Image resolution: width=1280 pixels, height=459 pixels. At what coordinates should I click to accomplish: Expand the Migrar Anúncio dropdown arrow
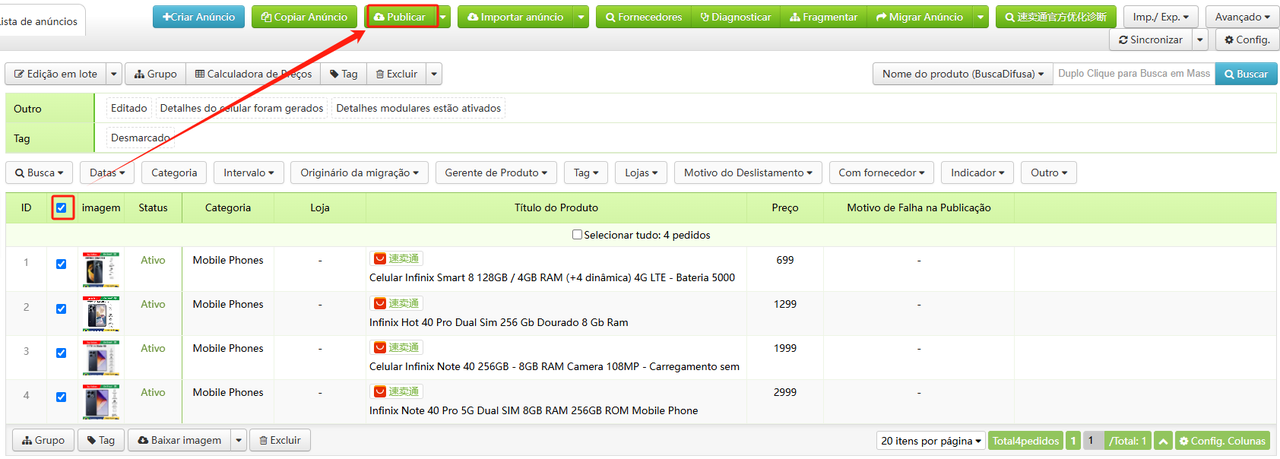pyautogui.click(x=981, y=17)
